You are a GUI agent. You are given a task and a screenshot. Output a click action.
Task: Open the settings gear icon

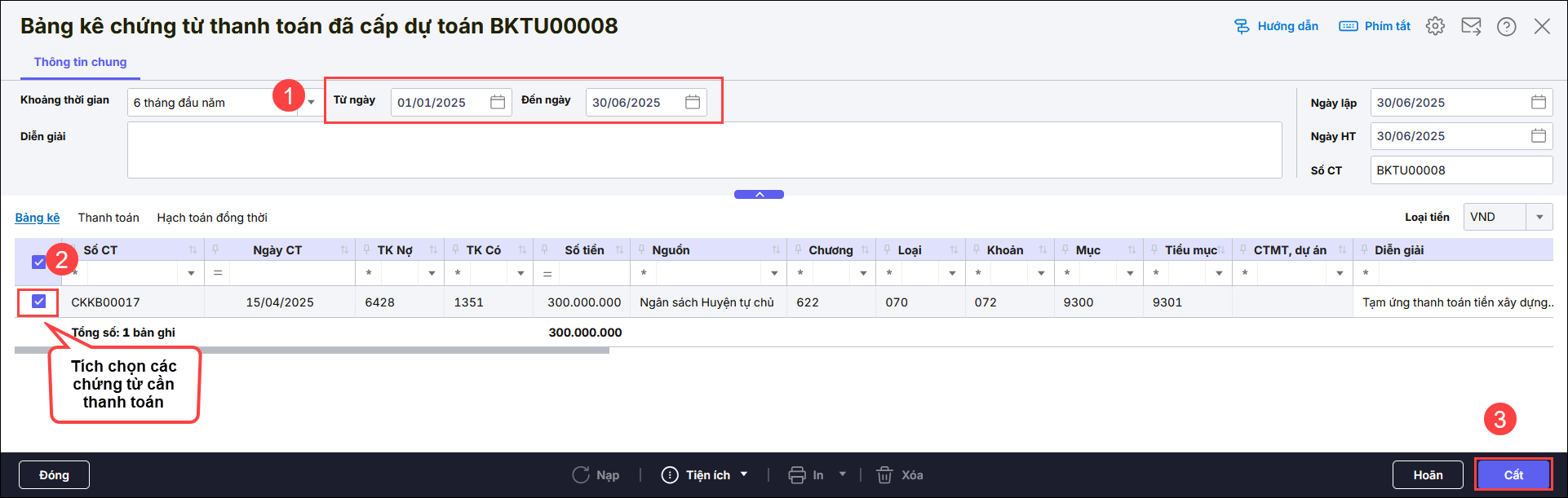tap(1435, 26)
